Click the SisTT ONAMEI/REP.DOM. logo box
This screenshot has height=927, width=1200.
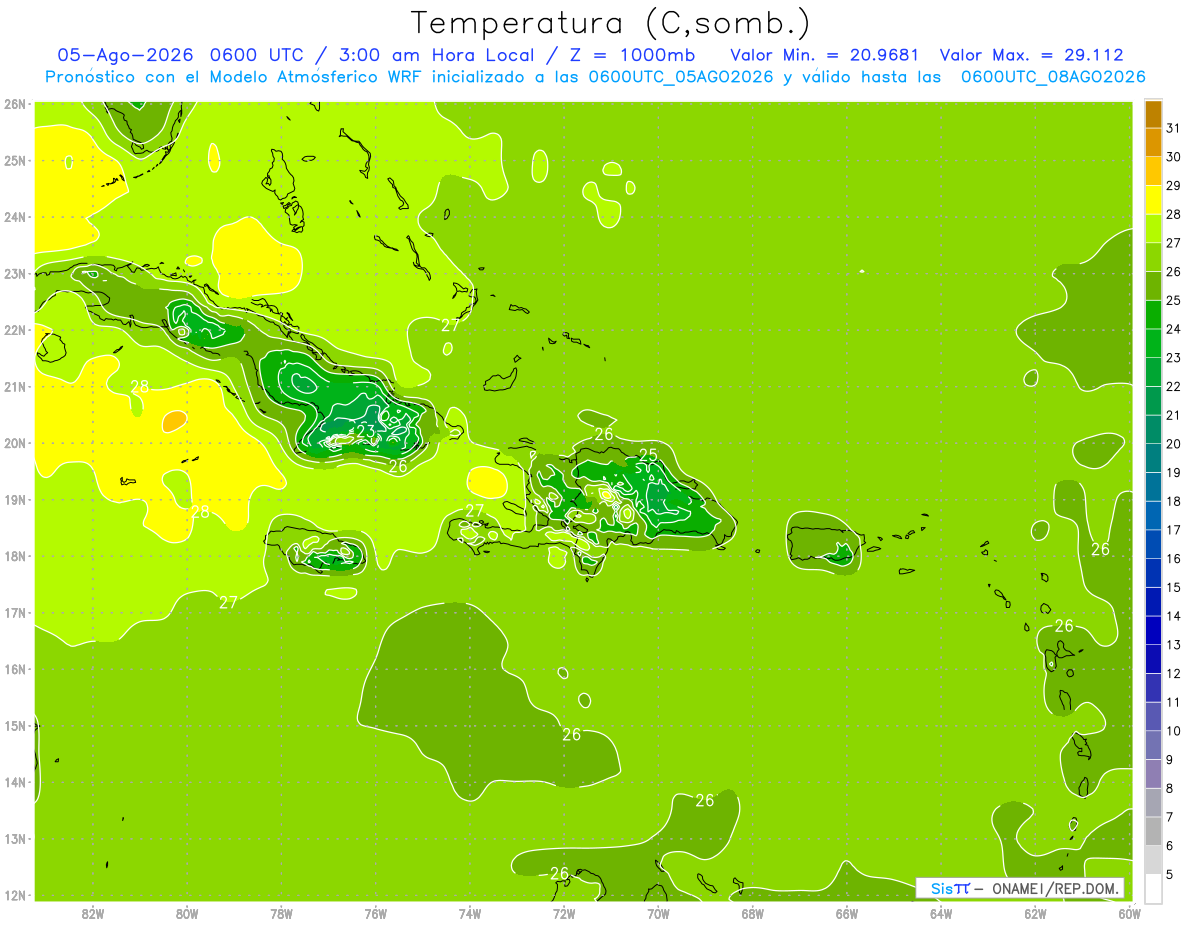[x=1020, y=888]
